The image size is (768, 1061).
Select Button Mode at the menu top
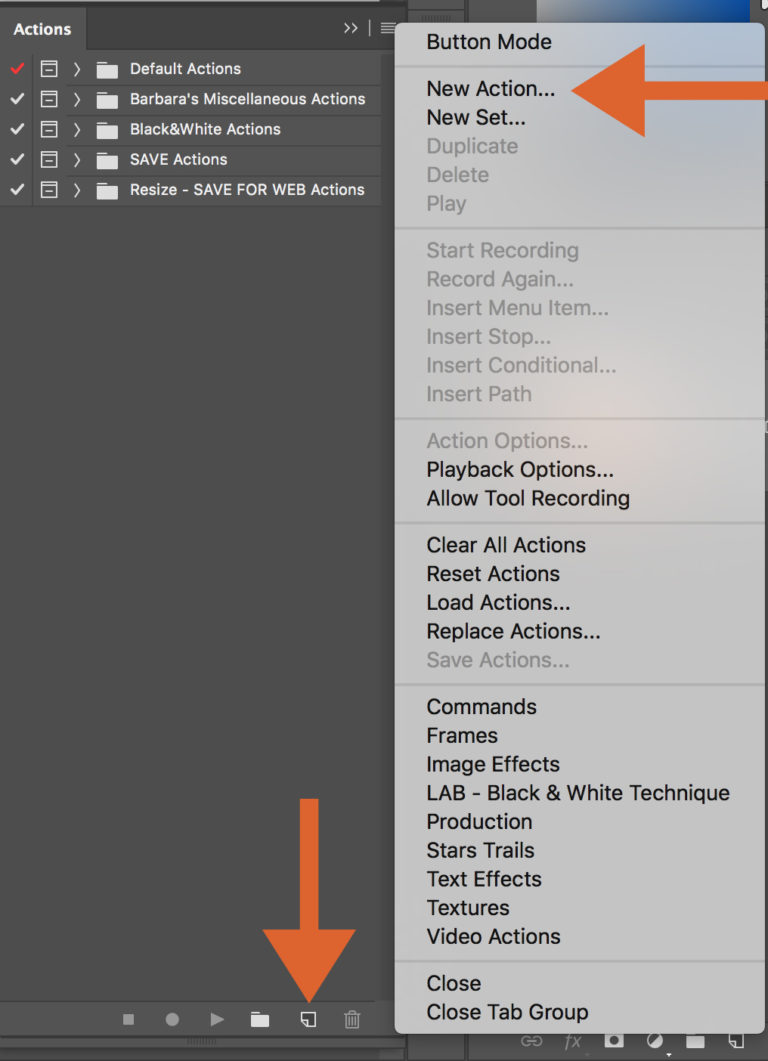pyautogui.click(x=489, y=42)
